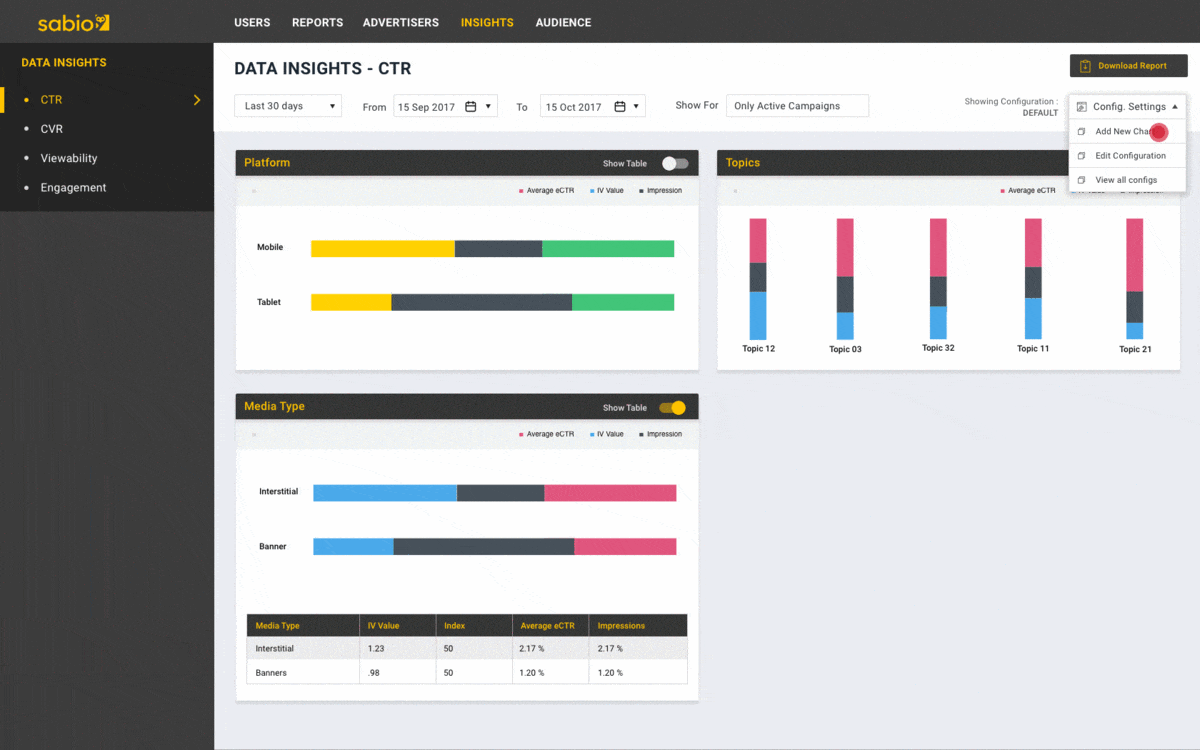Disable Show Table for Media Type chart
Screen dimensions: 1200x750
(672, 407)
